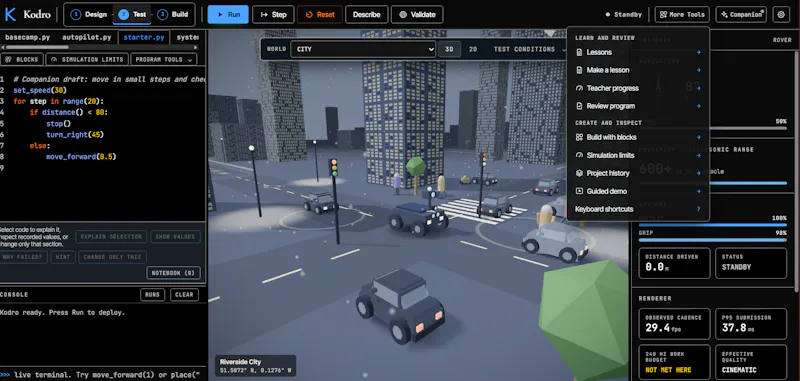
Task: Click the Validate button
Action: (417, 15)
